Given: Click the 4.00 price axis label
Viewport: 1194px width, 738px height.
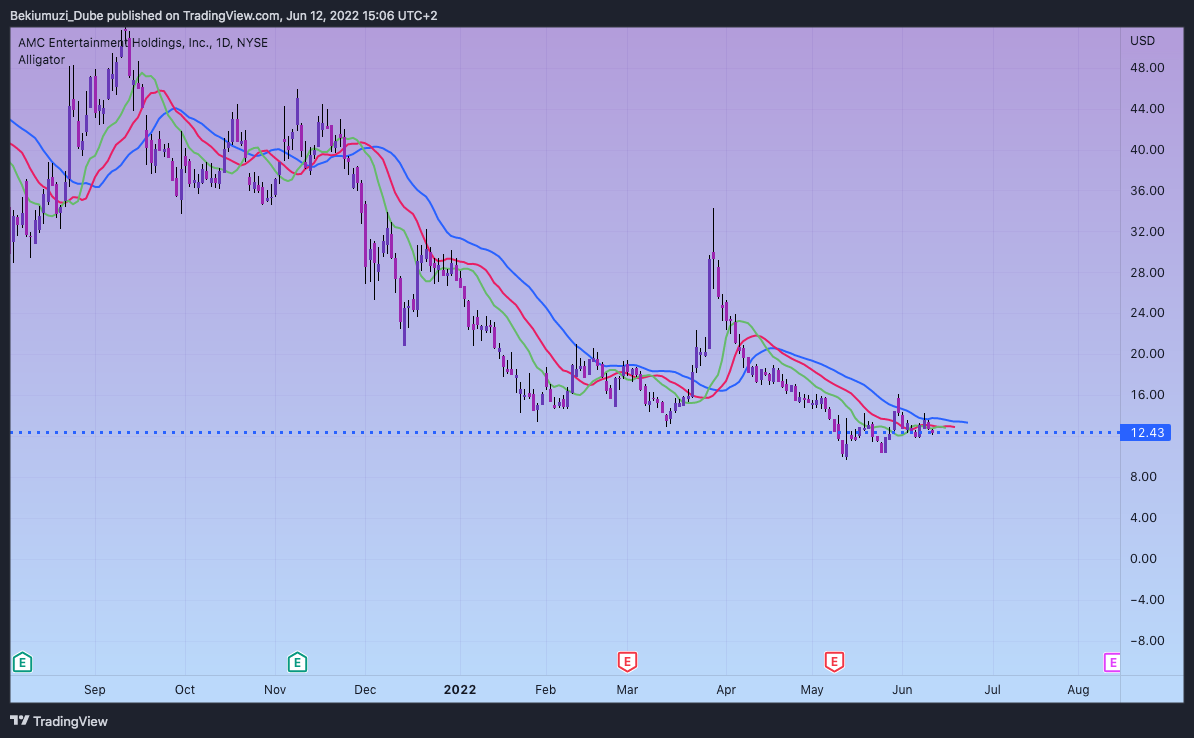Looking at the screenshot, I should [x=1143, y=517].
